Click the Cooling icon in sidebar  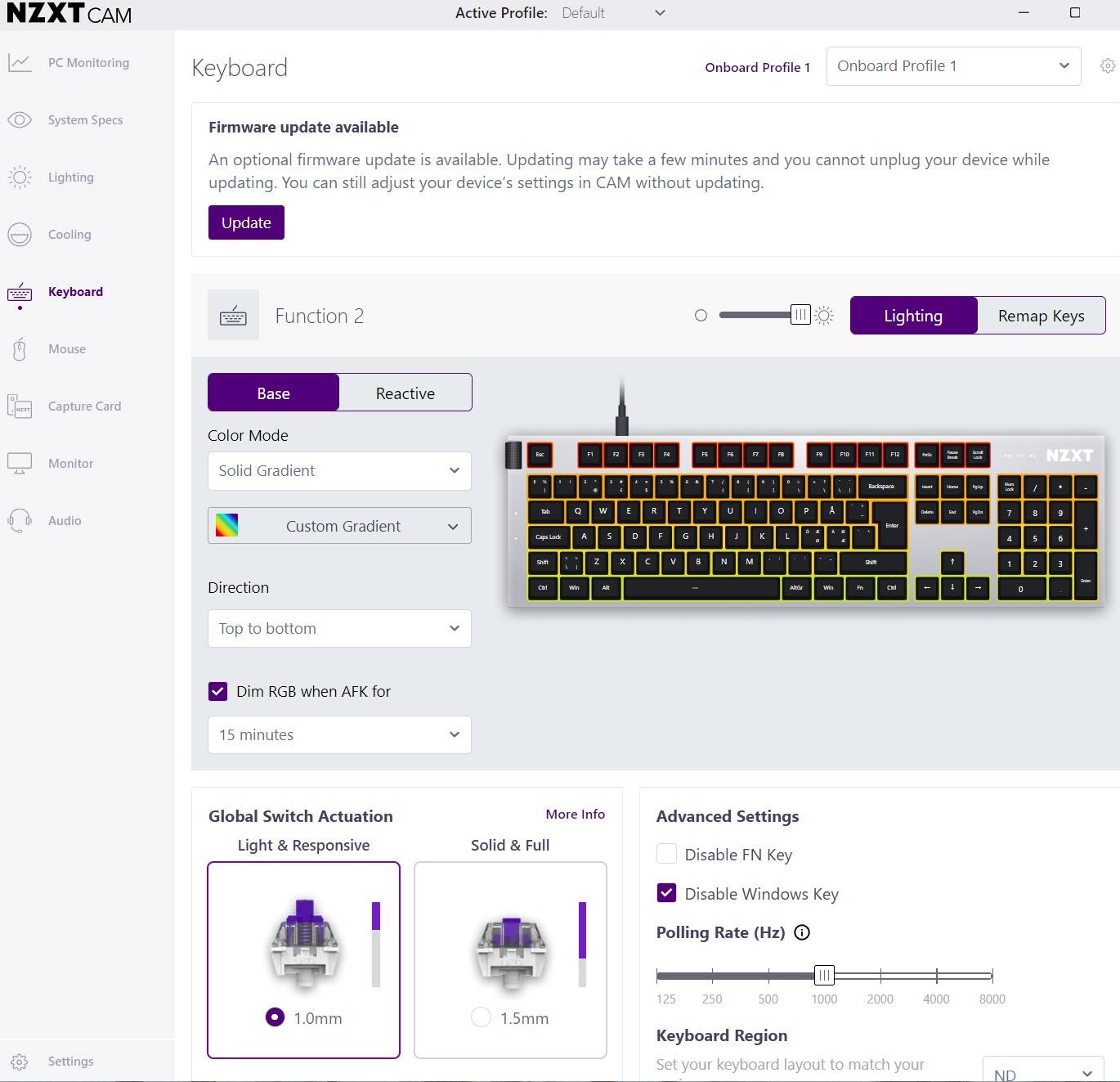[x=20, y=235]
